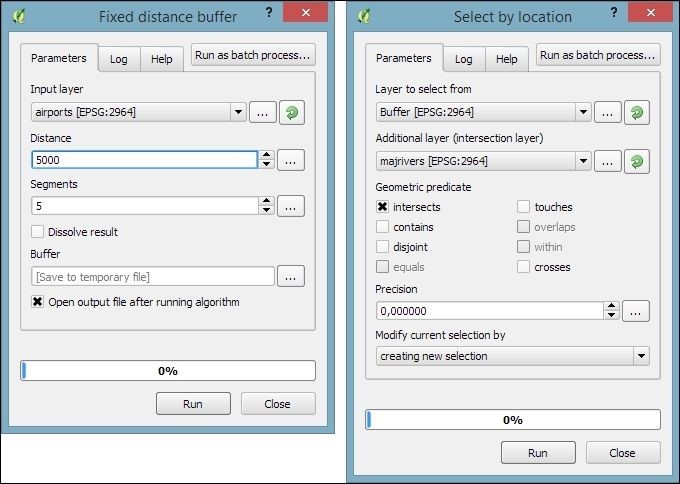Check the touches geometric predicate

click(x=523, y=207)
